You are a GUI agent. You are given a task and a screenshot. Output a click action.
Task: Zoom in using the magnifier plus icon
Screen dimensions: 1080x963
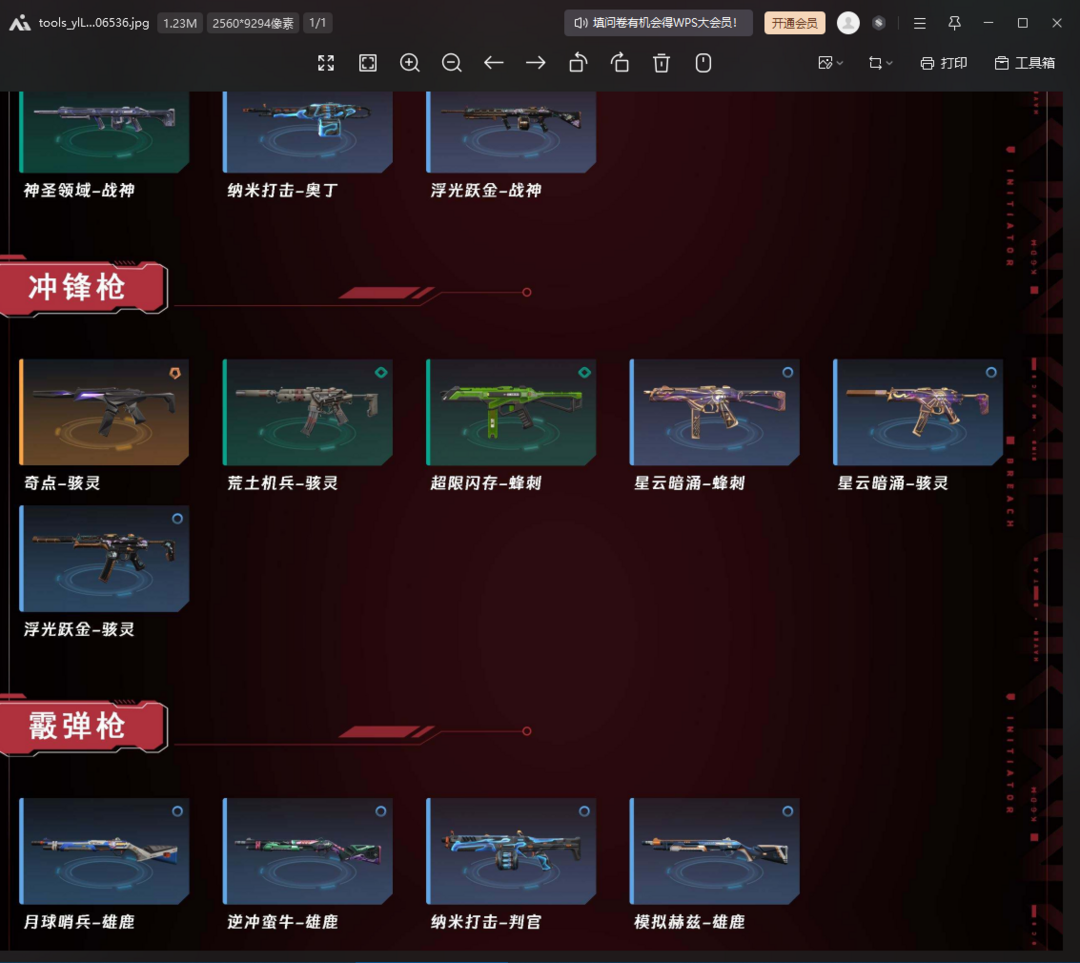[x=410, y=63]
